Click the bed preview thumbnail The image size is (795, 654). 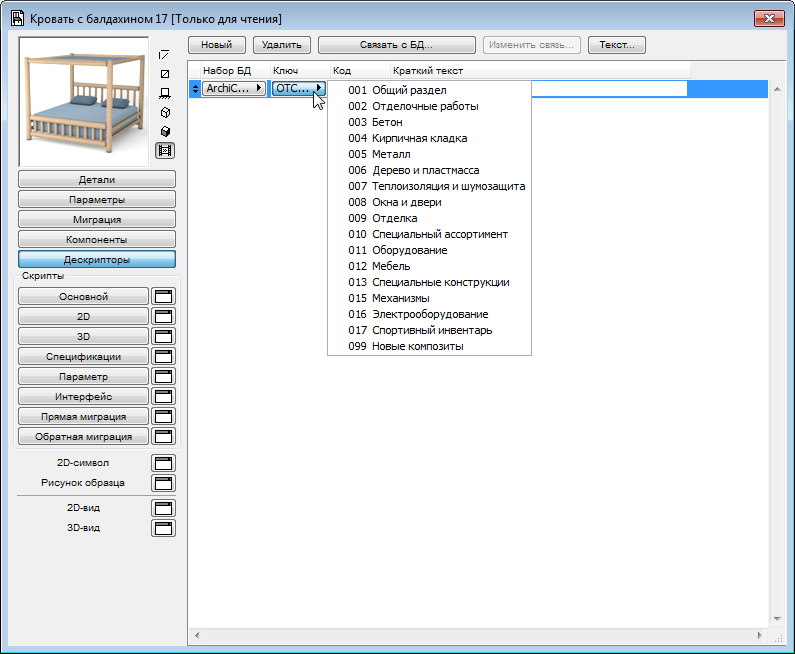coord(84,101)
